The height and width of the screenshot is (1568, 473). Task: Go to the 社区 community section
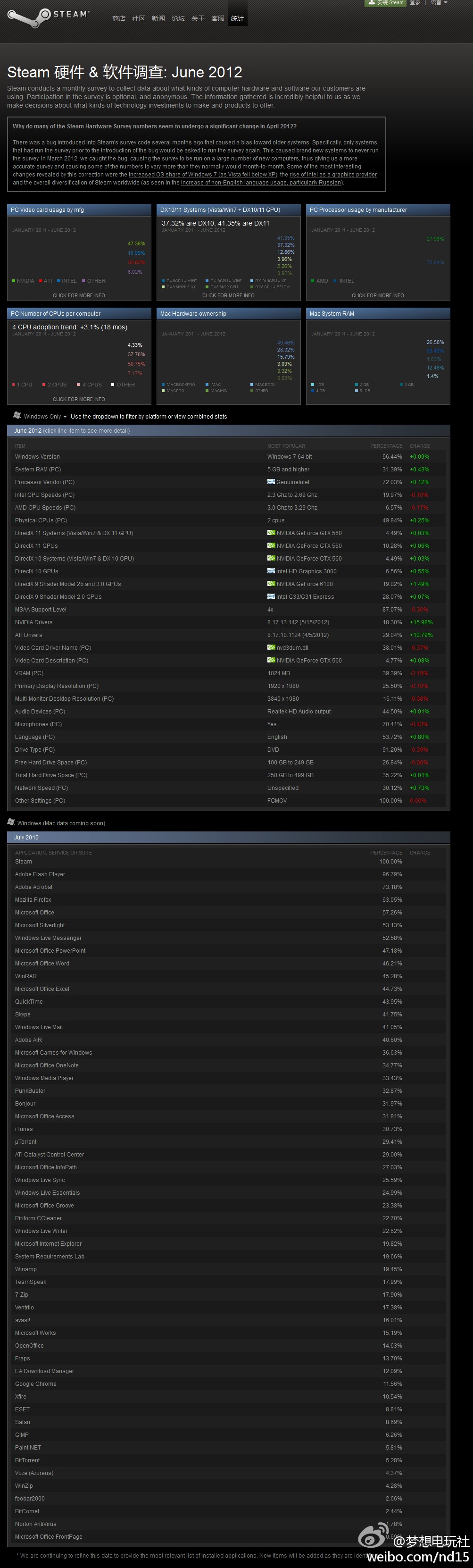[139, 19]
